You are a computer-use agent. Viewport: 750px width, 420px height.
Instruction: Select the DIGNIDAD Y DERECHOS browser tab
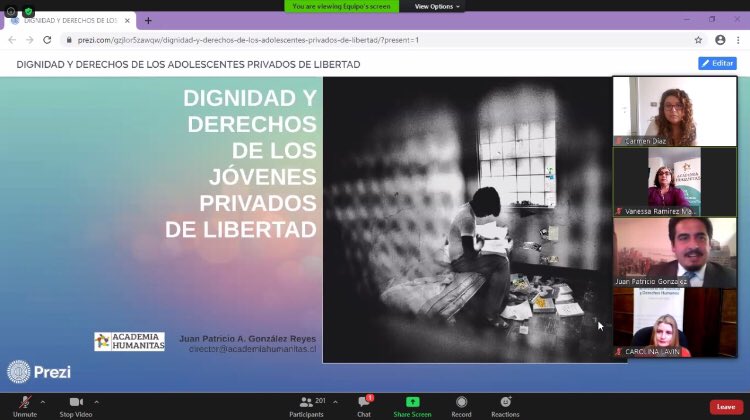pyautogui.click(x=70, y=21)
